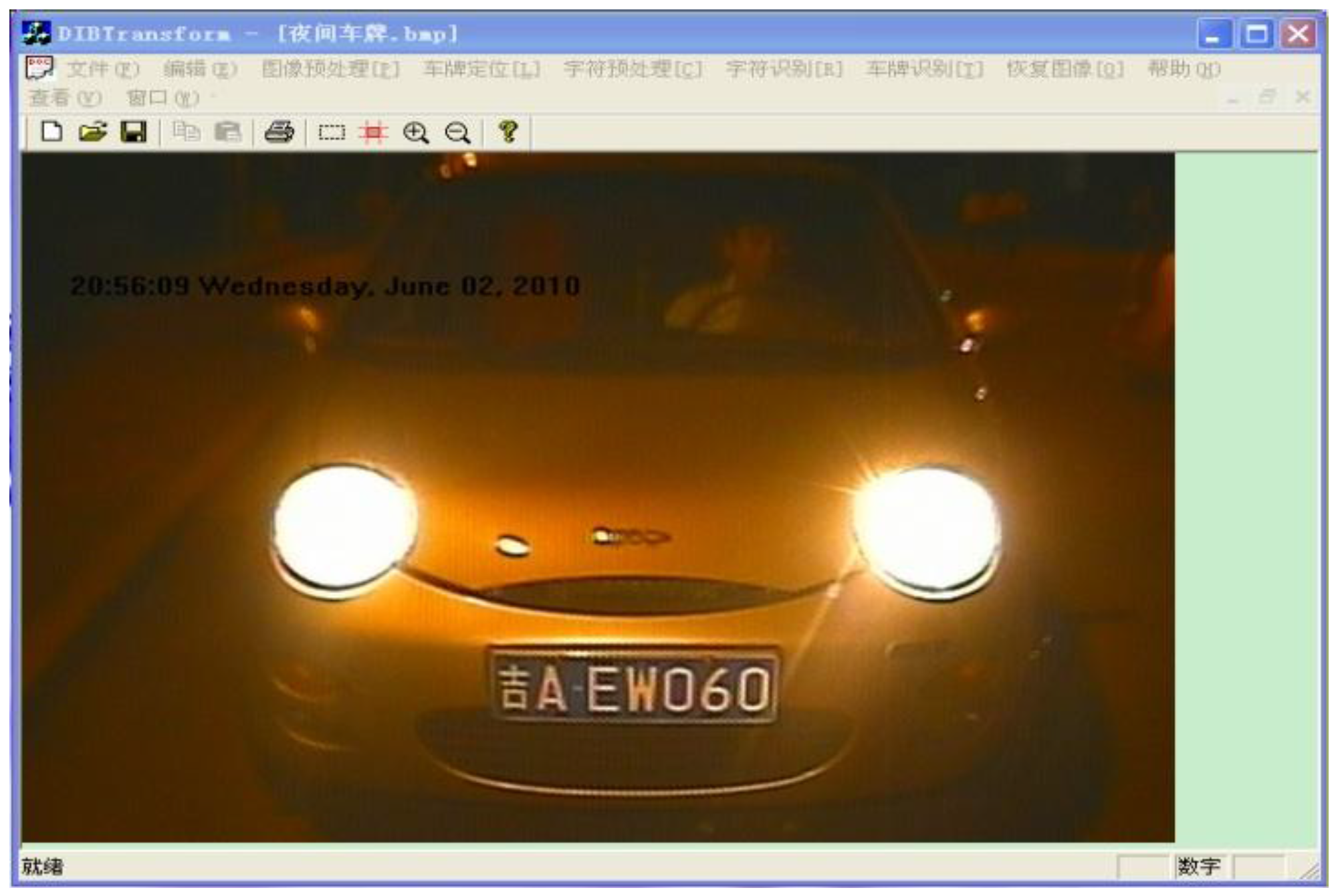Click the Zoom In magnifier icon

pyautogui.click(x=415, y=132)
